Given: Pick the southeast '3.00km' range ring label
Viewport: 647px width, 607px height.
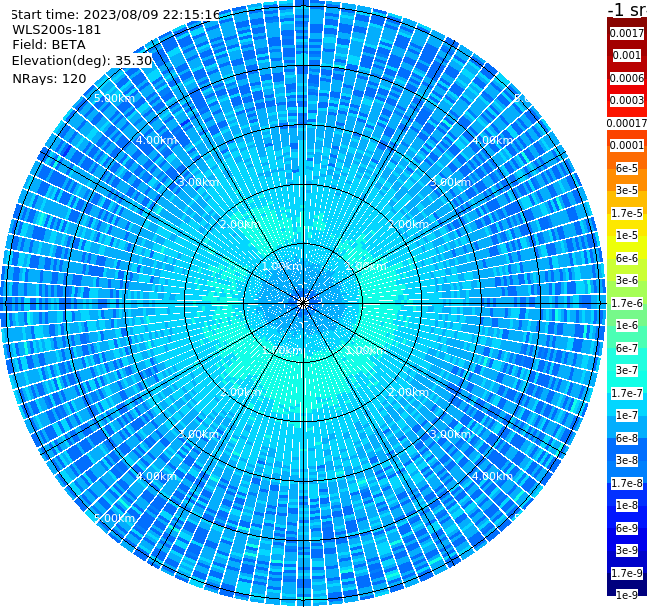Looking at the screenshot, I should (450, 434).
